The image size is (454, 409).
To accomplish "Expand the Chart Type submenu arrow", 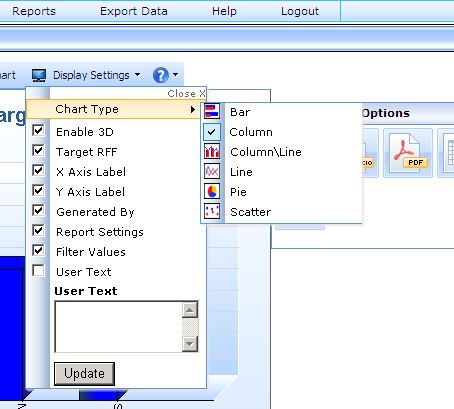I will pos(193,109).
